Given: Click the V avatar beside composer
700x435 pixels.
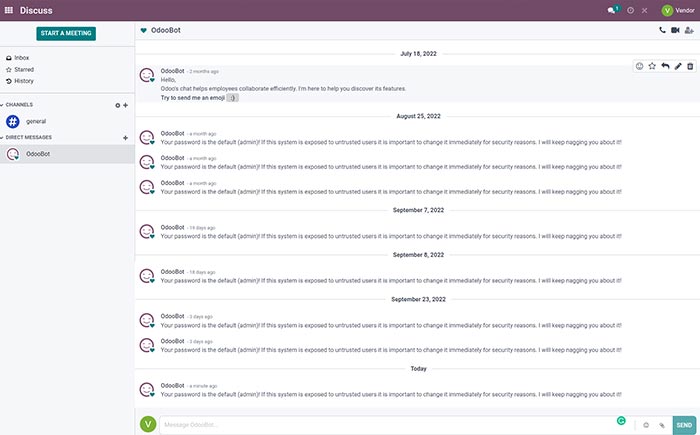Looking at the screenshot, I should (148, 424).
